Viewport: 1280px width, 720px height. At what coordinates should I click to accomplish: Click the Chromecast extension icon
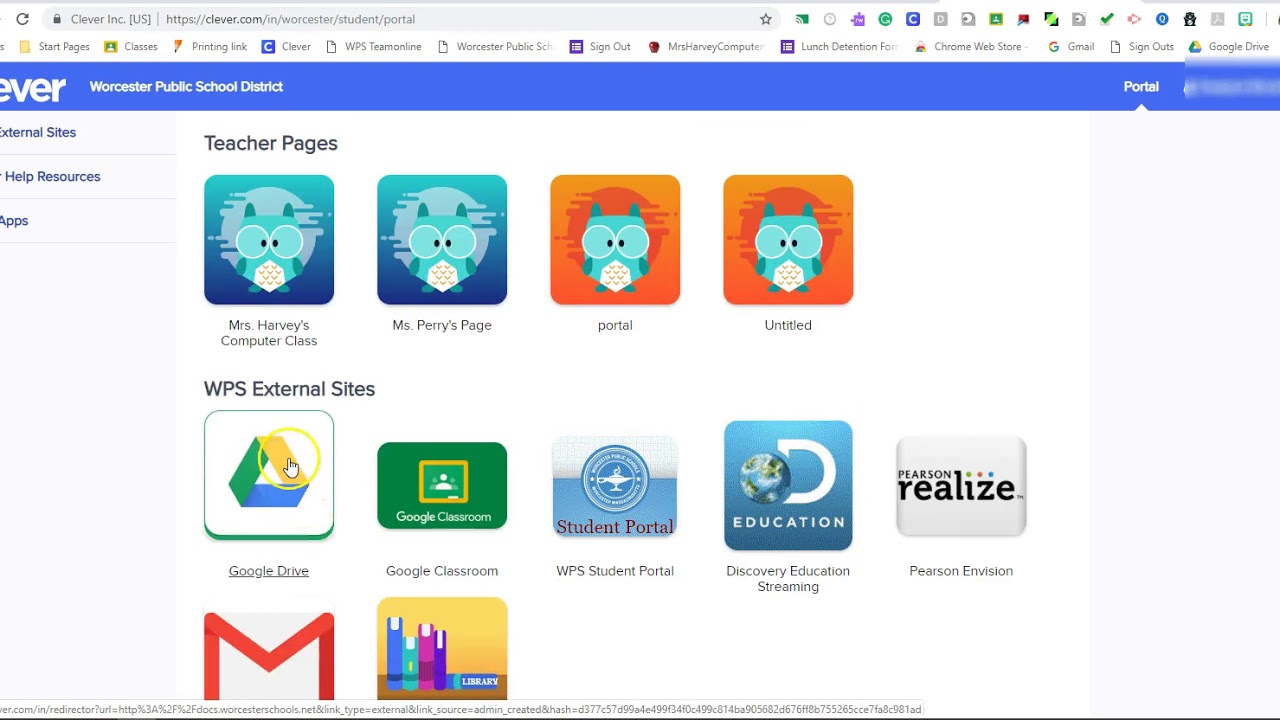(802, 19)
